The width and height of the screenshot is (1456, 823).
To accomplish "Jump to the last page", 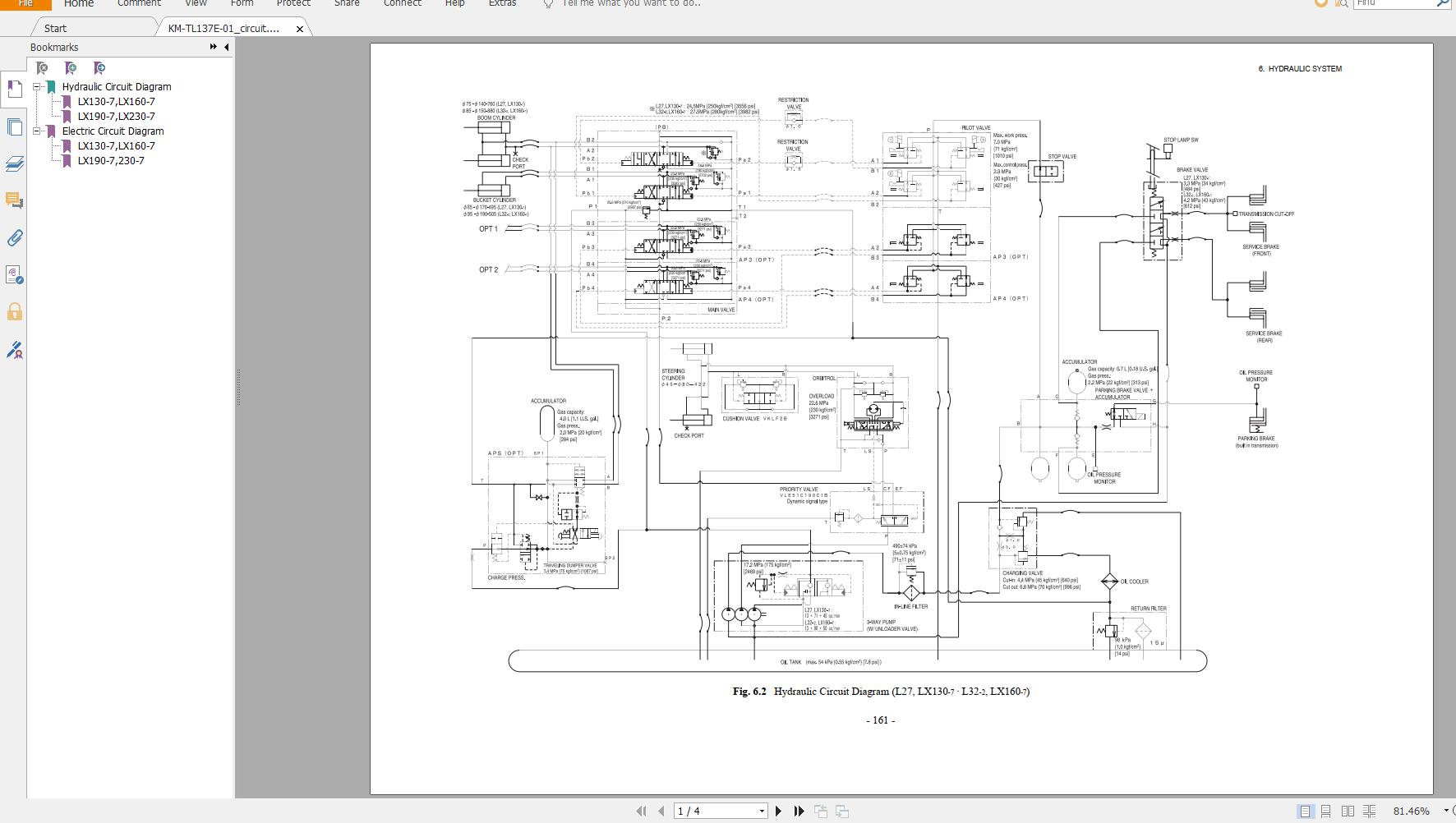I will [x=799, y=811].
